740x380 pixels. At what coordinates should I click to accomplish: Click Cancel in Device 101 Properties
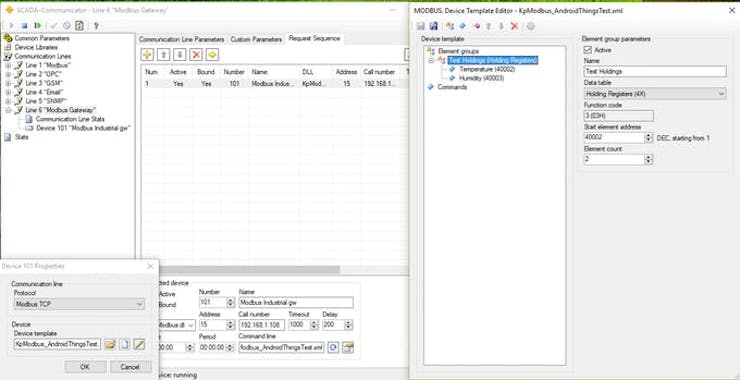click(130, 367)
